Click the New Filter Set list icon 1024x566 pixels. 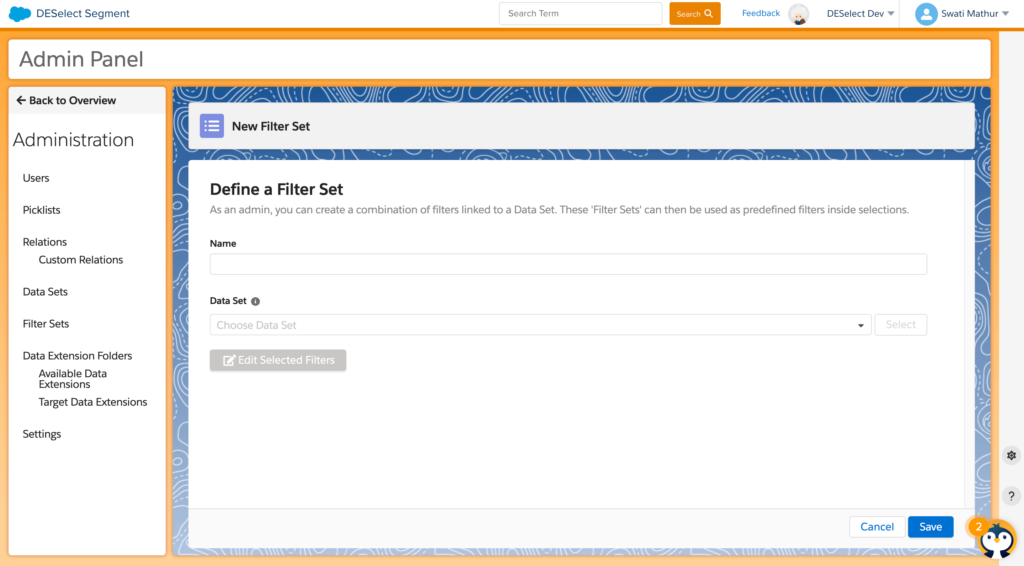click(212, 126)
